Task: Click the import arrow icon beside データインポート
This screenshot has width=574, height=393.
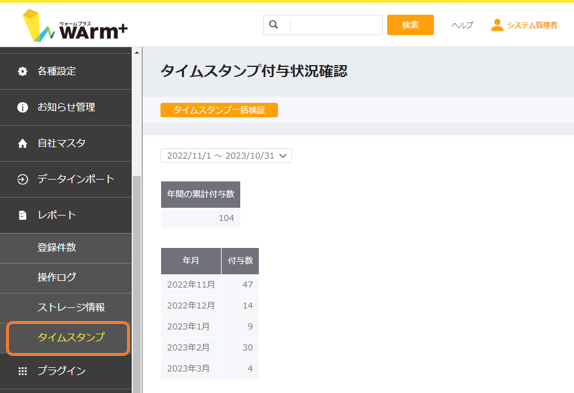Action: click(x=23, y=179)
